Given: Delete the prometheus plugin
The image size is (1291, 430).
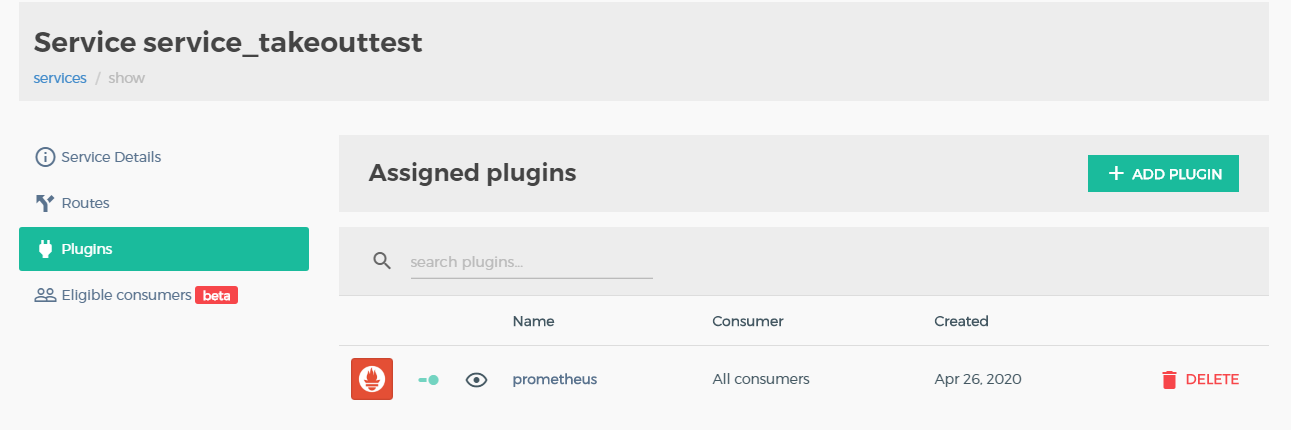Looking at the screenshot, I should pos(1200,379).
